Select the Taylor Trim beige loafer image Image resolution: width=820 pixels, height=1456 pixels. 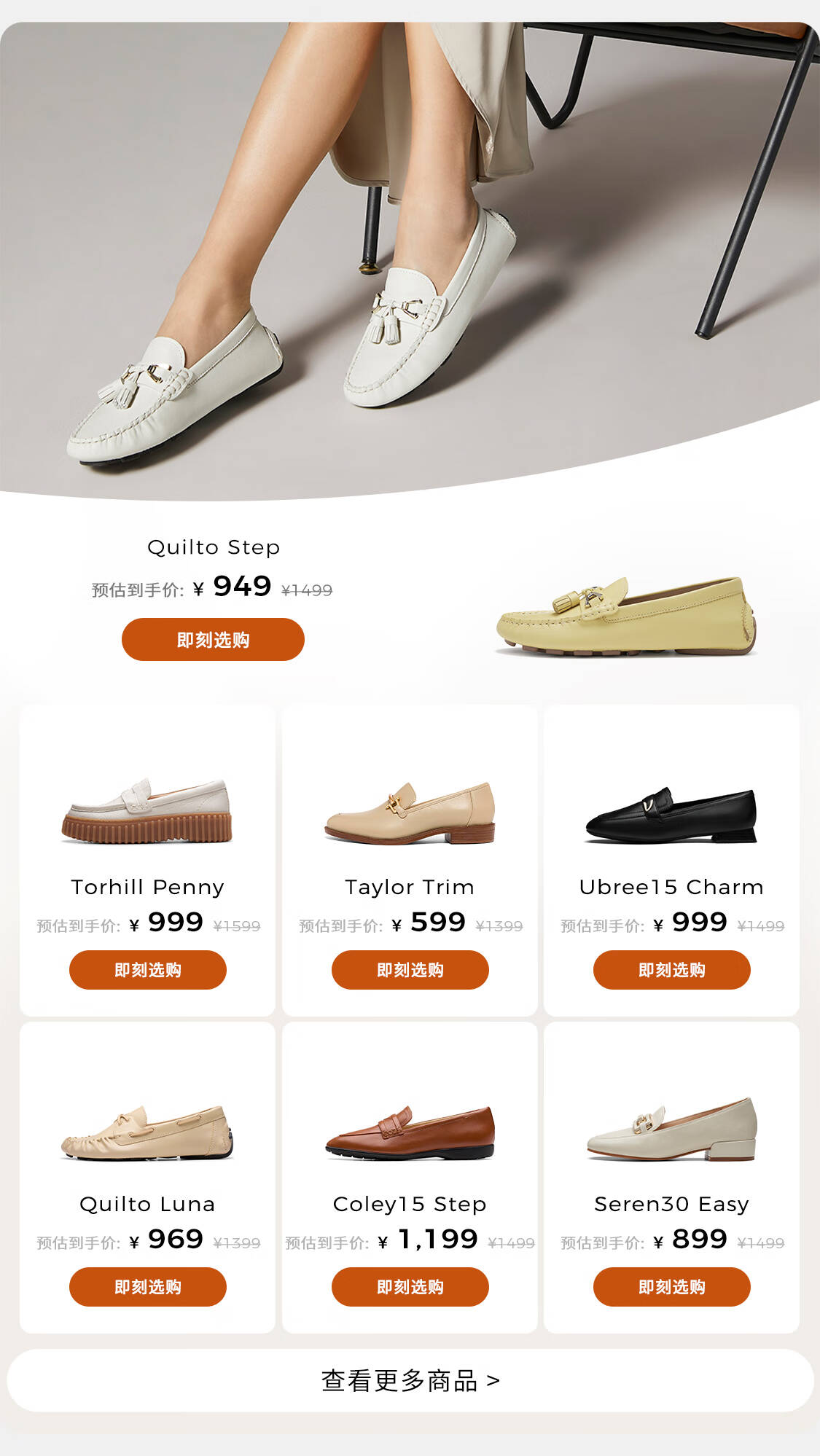coord(410,813)
